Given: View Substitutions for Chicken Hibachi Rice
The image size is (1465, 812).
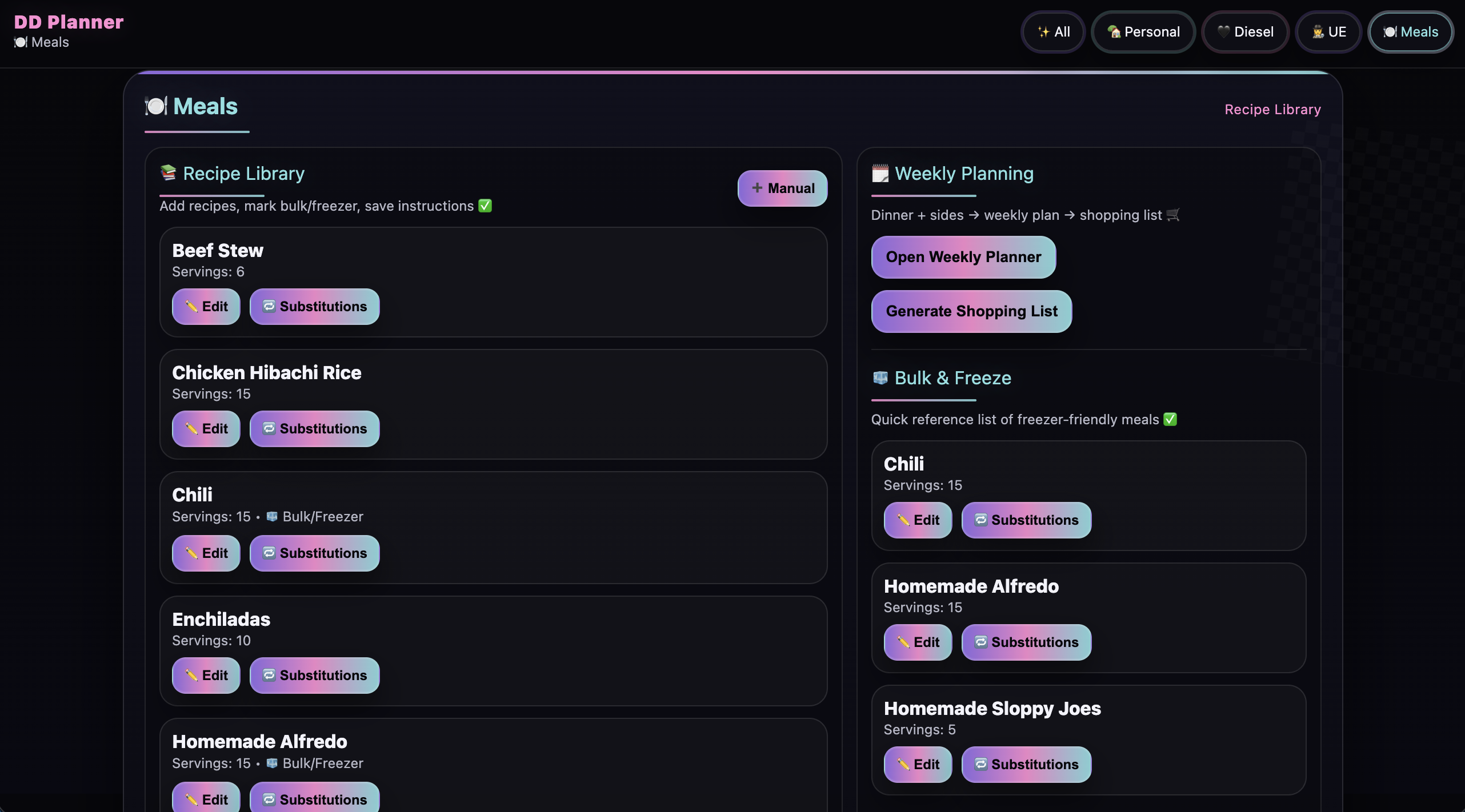Looking at the screenshot, I should click(x=314, y=429).
